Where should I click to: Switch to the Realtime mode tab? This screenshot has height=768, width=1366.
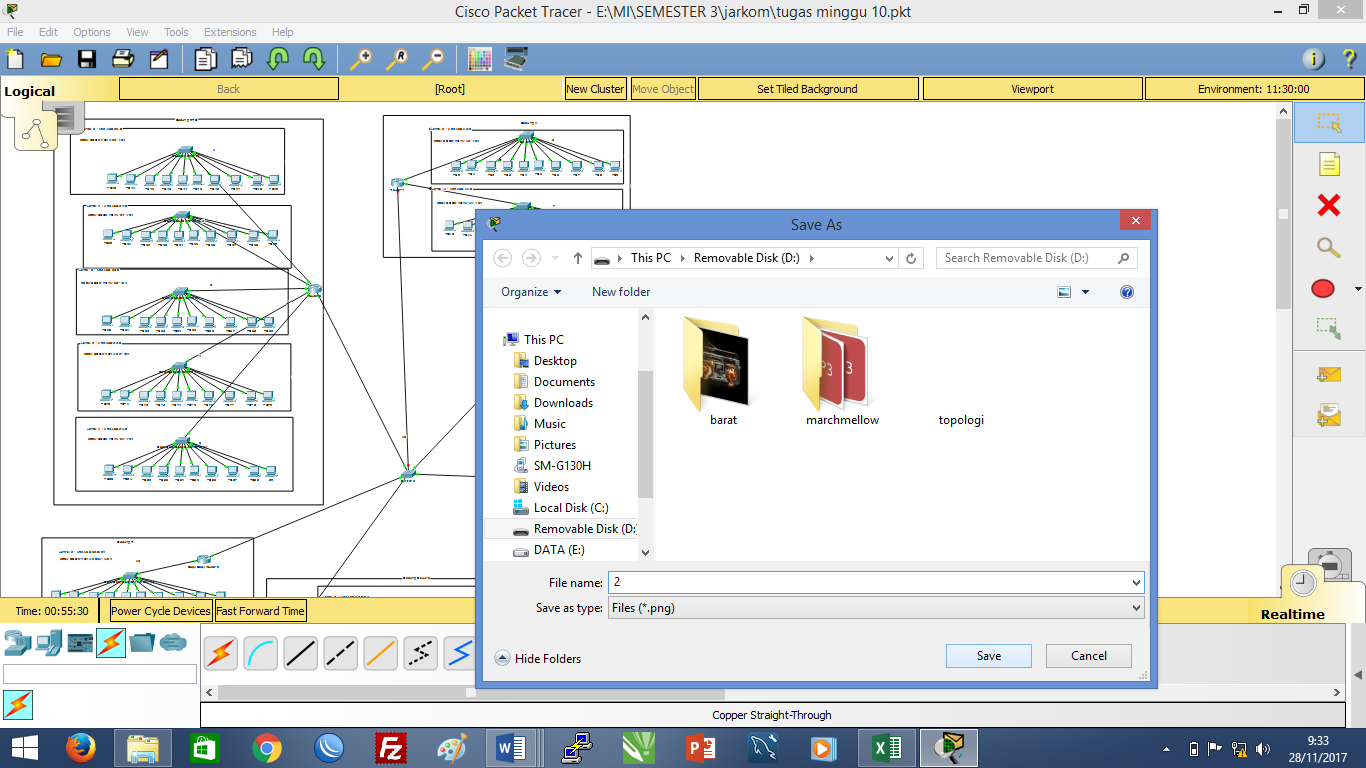click(x=1292, y=614)
